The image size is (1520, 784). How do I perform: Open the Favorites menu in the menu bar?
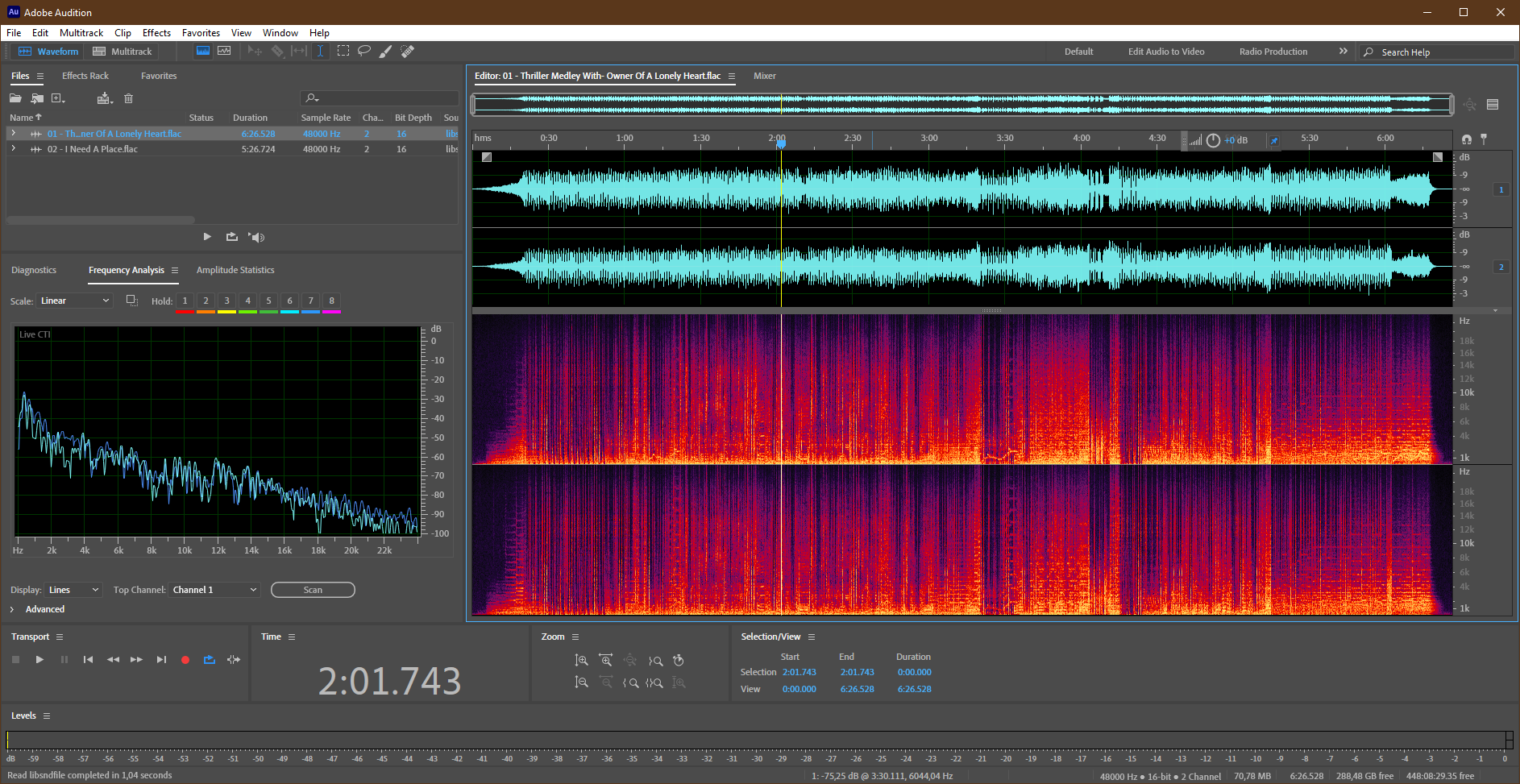click(201, 33)
